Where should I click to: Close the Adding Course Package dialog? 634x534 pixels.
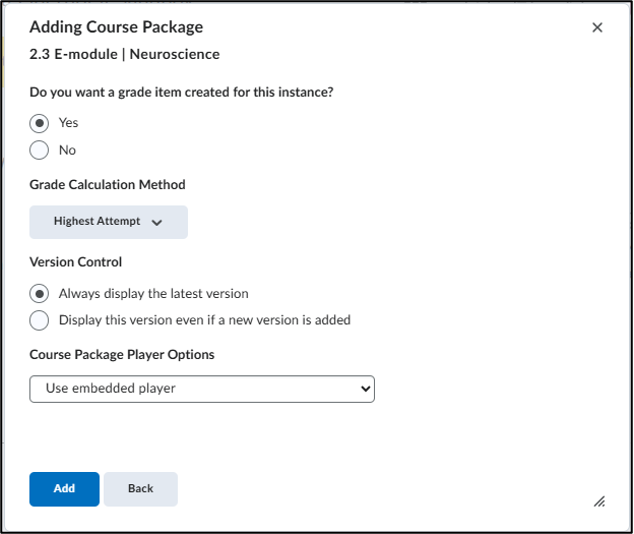coord(597,27)
